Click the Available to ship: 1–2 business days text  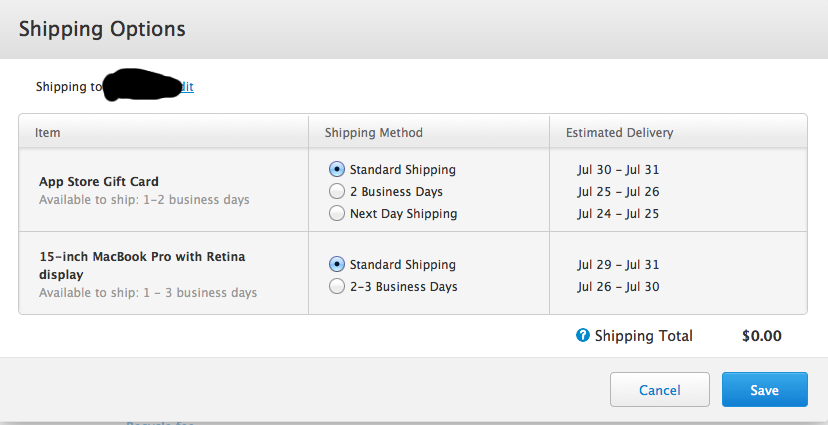[x=144, y=200]
